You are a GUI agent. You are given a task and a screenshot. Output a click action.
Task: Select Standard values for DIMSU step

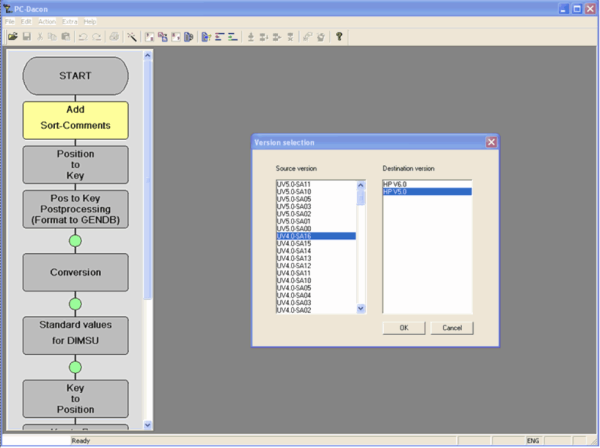75,336
